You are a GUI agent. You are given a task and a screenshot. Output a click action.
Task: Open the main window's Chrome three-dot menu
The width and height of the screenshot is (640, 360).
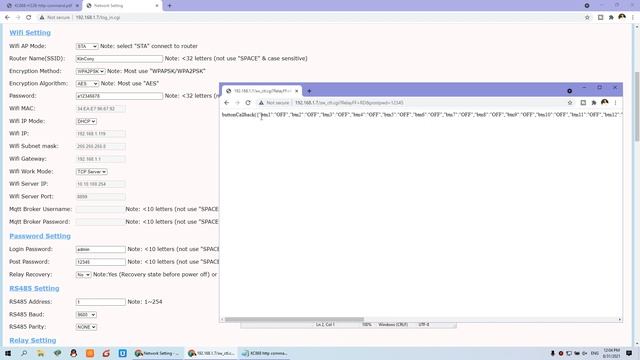[633, 18]
